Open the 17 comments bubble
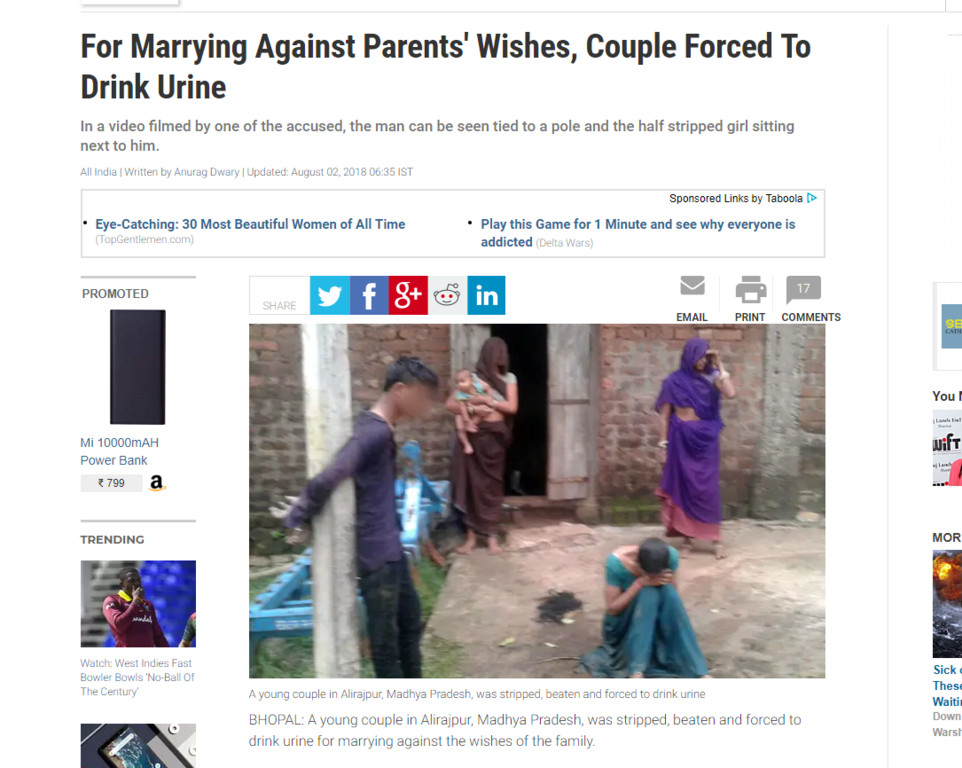The image size is (962, 768). coord(803,290)
